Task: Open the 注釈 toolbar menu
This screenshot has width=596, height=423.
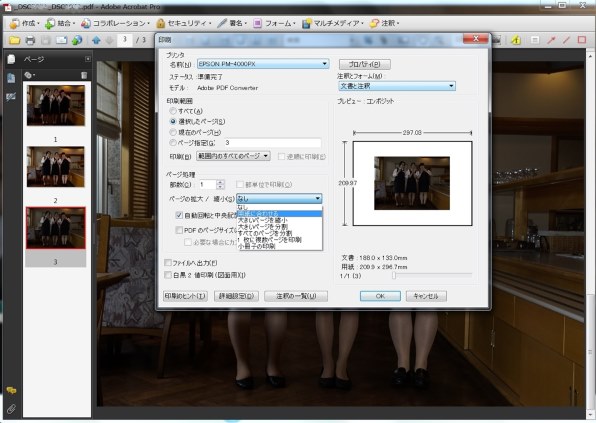Action: pyautogui.click(x=384, y=24)
